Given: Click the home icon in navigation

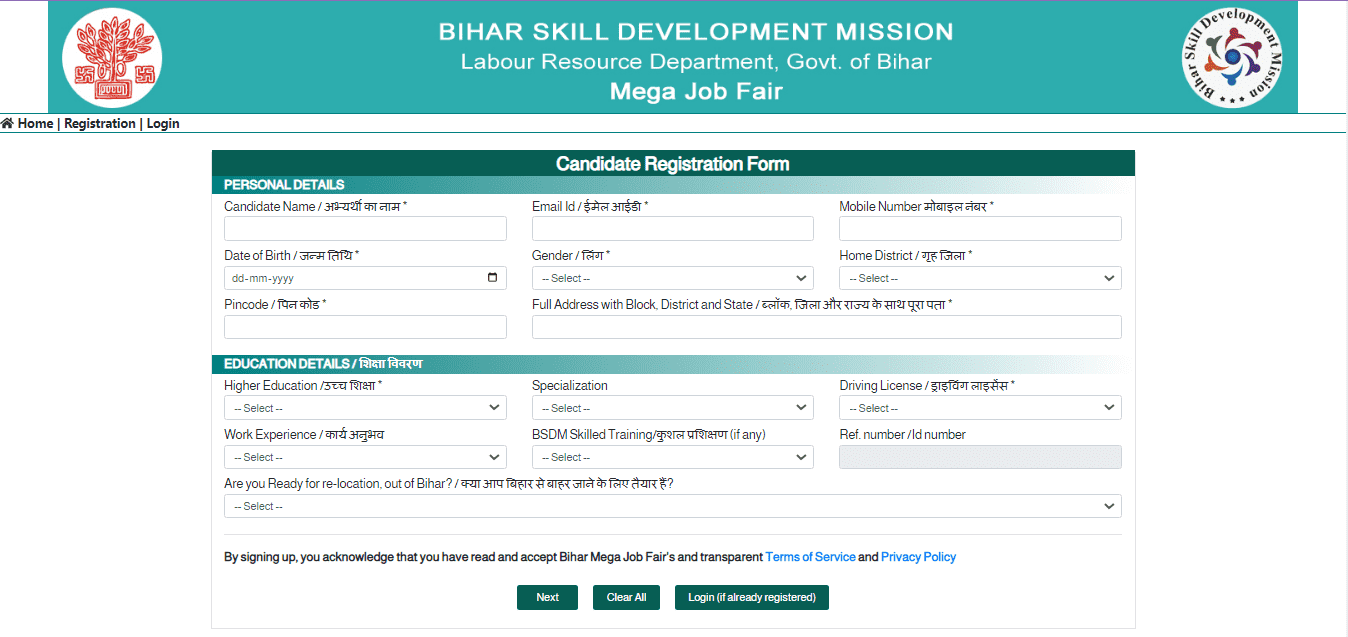Looking at the screenshot, I should pos(8,124).
